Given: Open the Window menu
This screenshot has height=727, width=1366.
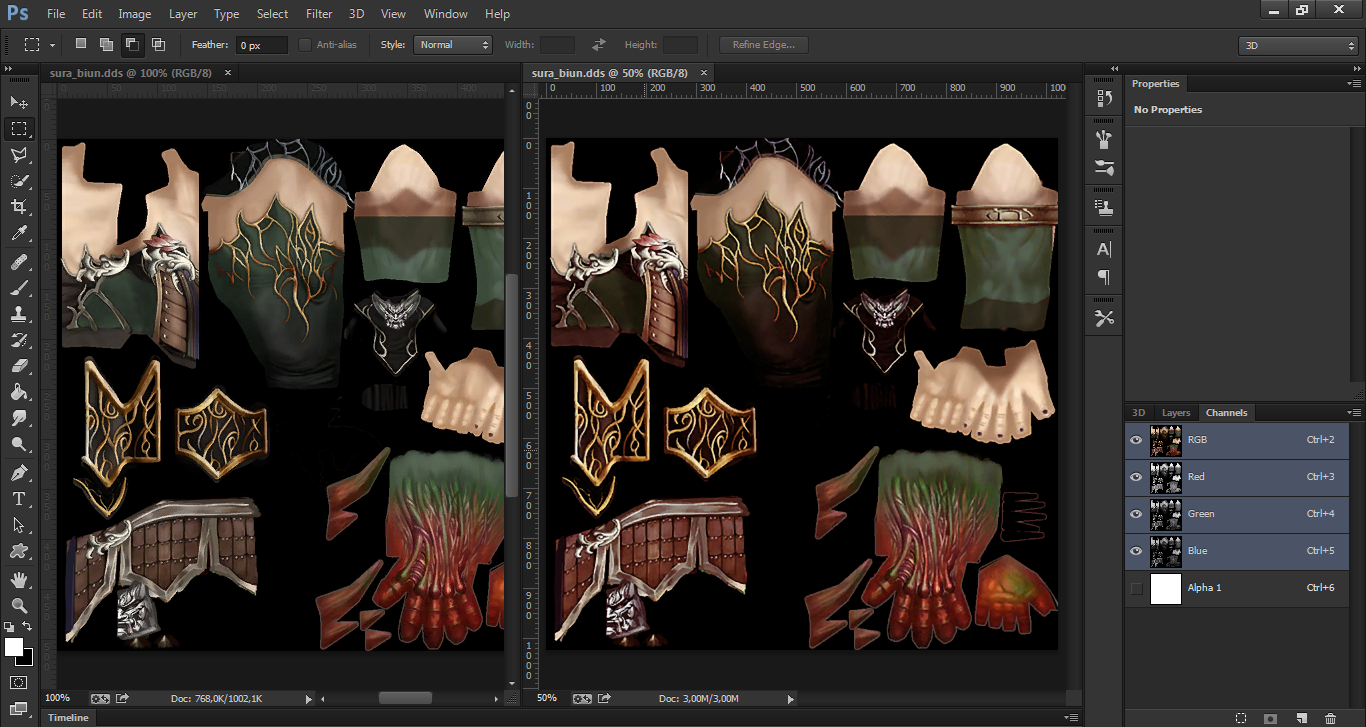Looking at the screenshot, I should pos(446,14).
